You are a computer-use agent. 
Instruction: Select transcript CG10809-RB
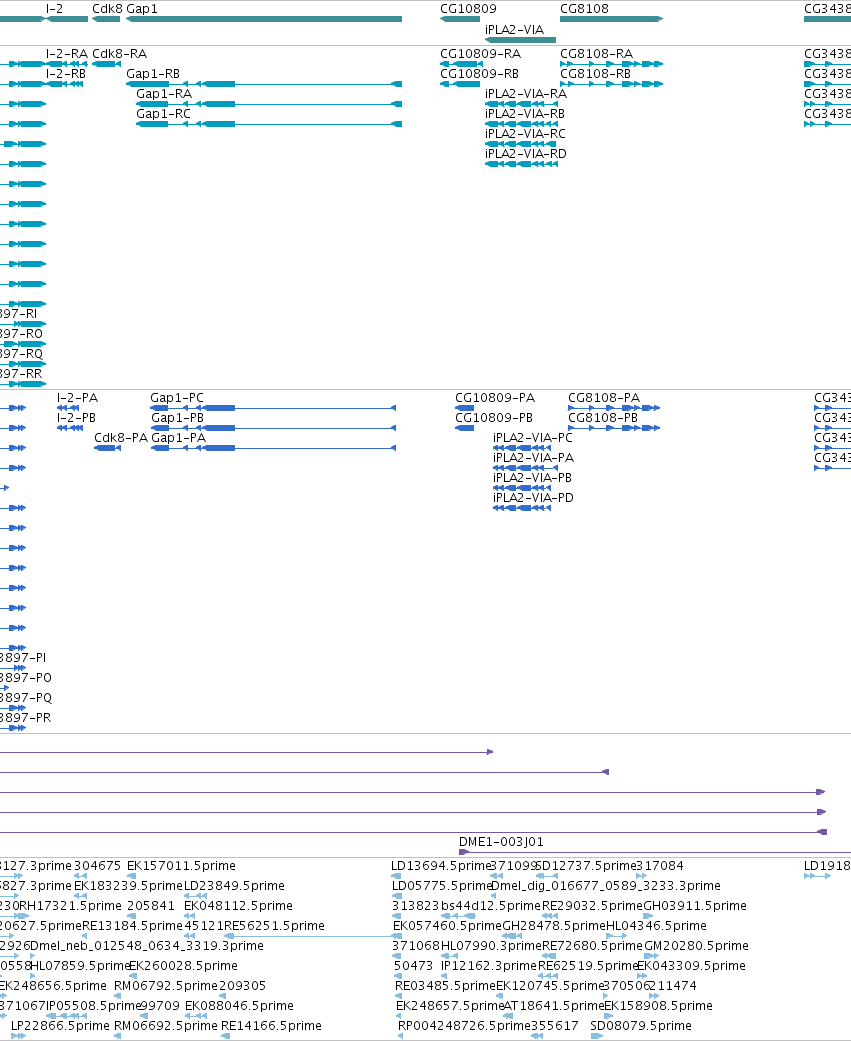click(459, 84)
